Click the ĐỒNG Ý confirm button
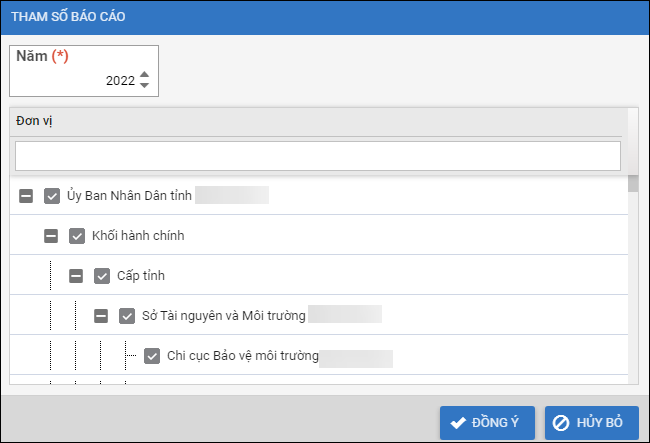Screen dimensions: 650x443 click(x=487, y=422)
